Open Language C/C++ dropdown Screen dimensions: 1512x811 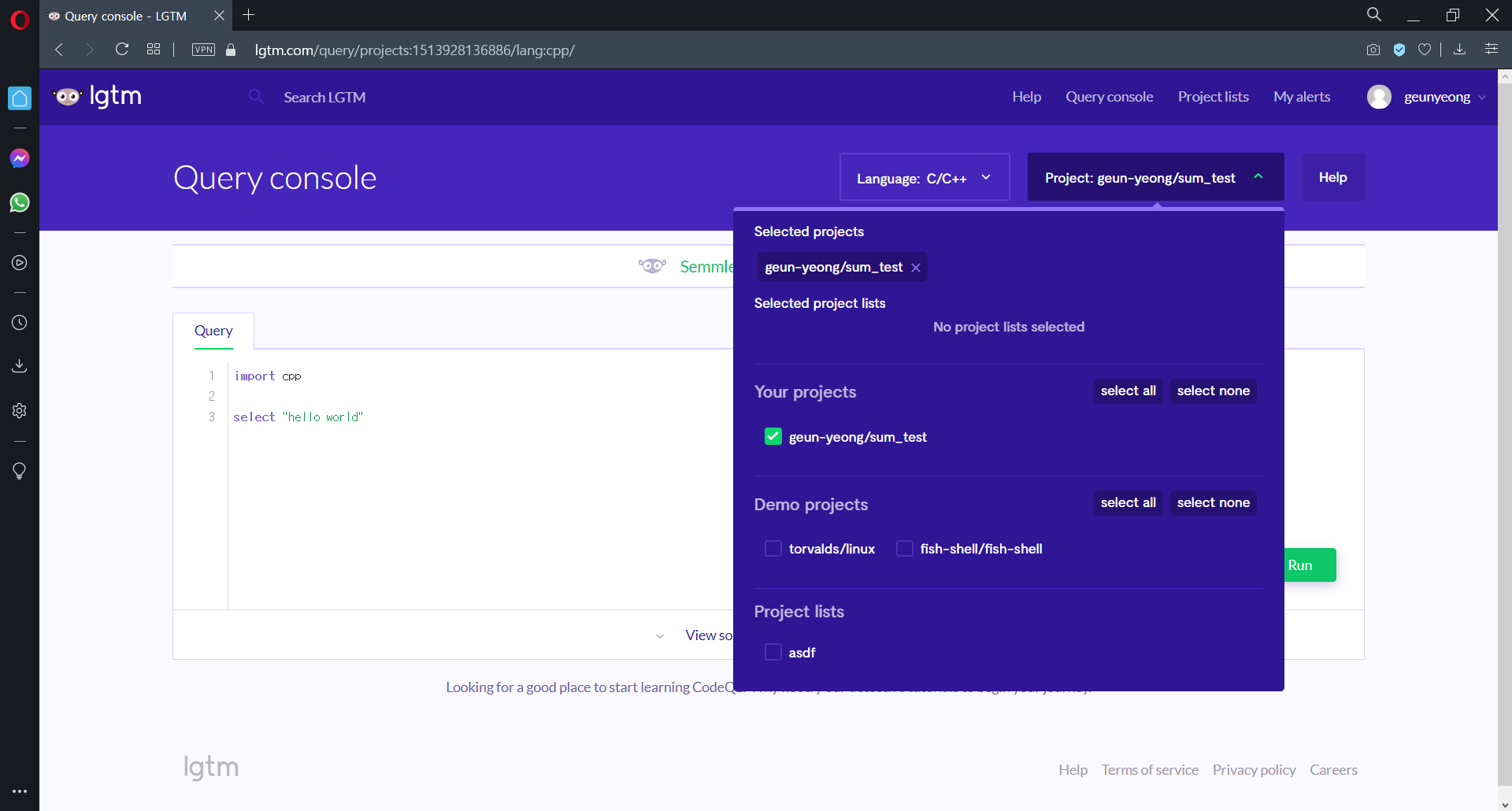925,178
